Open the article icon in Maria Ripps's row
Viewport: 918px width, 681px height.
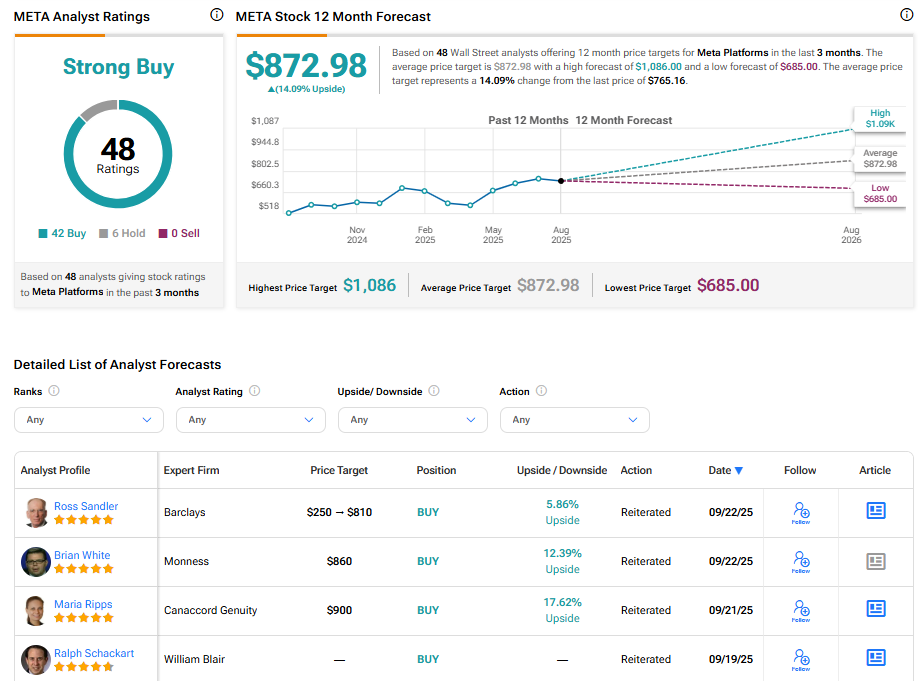[x=876, y=609]
